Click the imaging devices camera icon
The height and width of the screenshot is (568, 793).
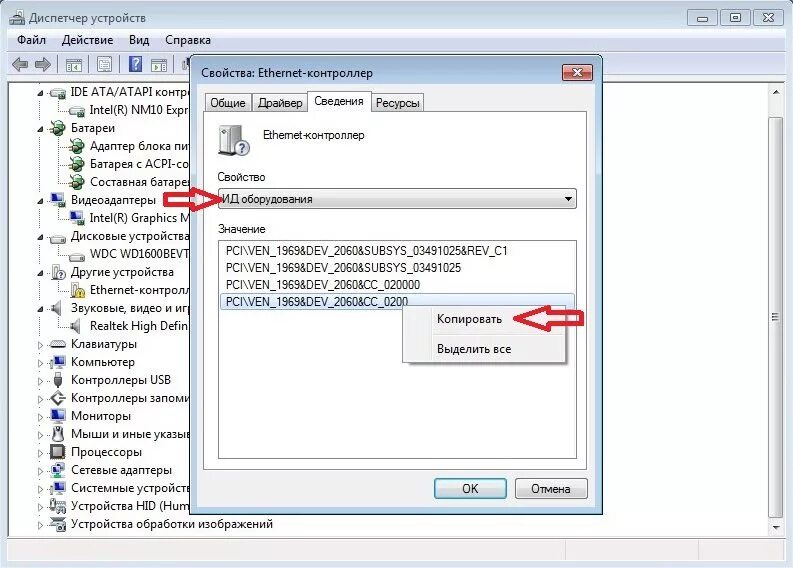coord(58,525)
